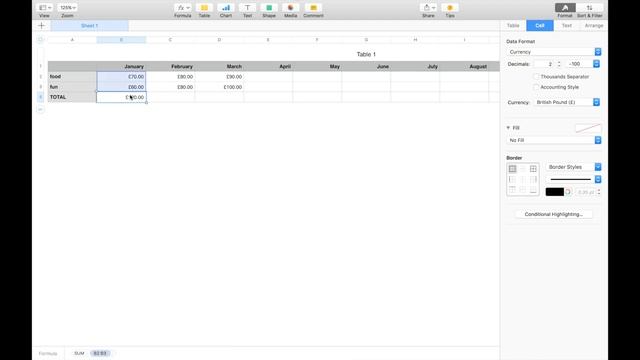640x360 pixels.
Task: Open Conditional Highlighting…
Action: click(553, 214)
